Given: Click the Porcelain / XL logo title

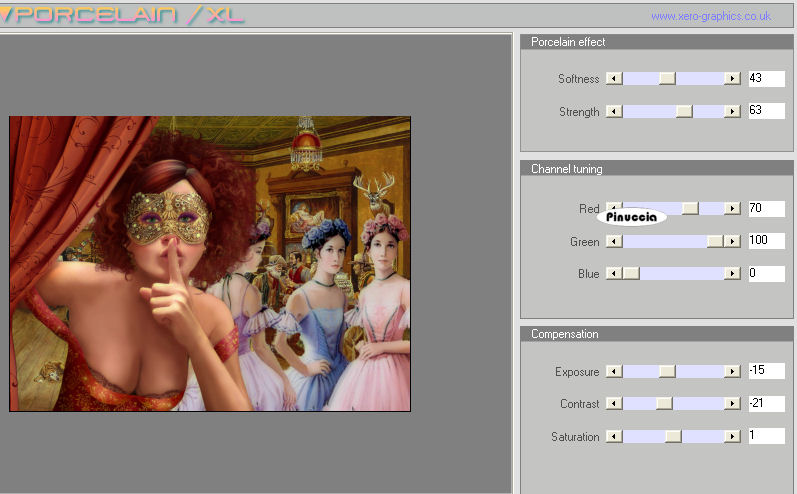Looking at the screenshot, I should 123,15.
